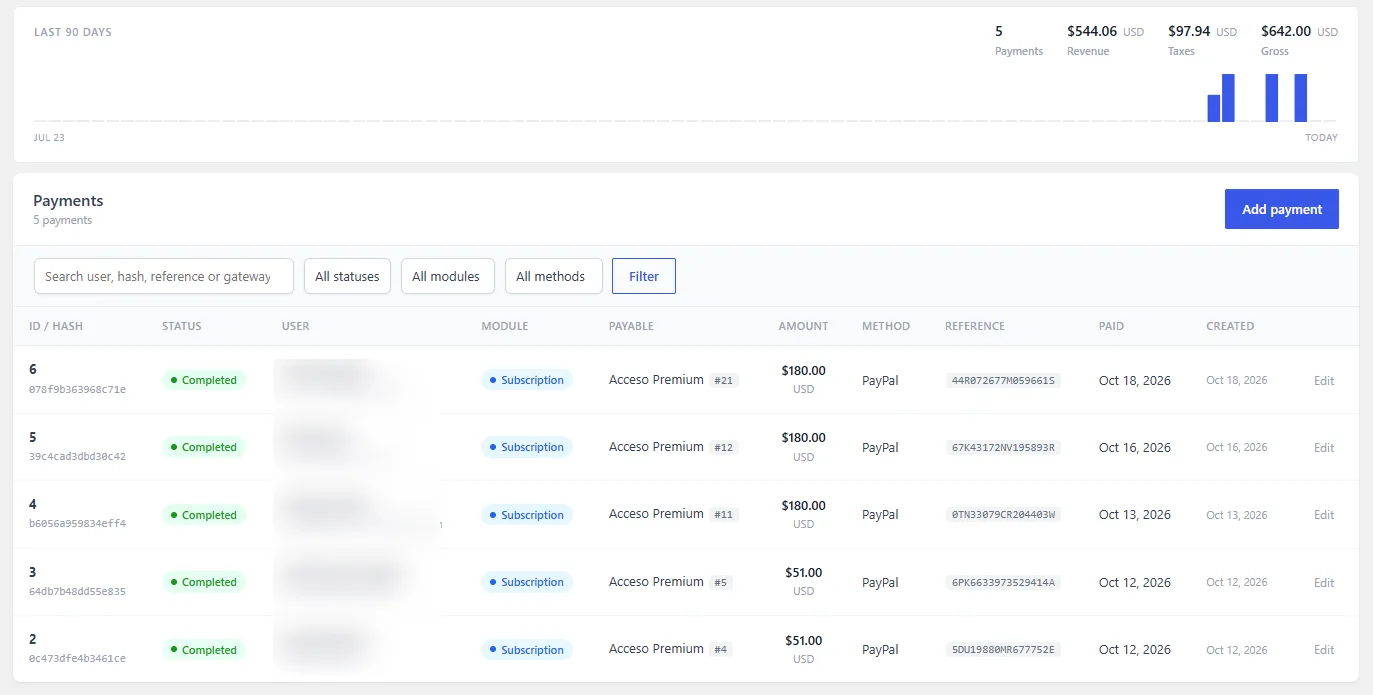The image size is (1373, 695).
Task: Select reference code 67K43172NV195893R
Action: (x=1003, y=448)
